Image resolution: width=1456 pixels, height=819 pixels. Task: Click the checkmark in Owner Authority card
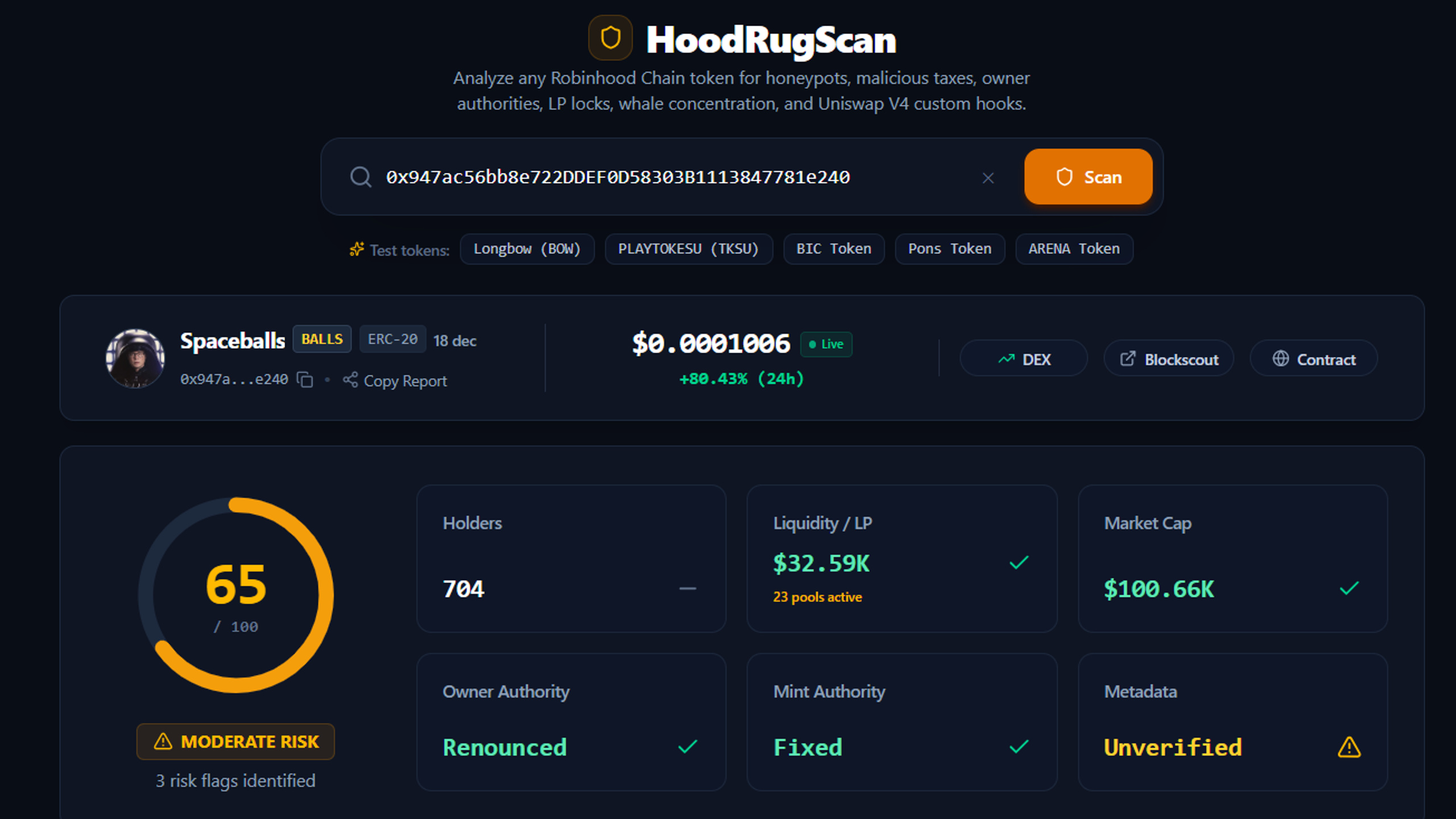coord(688,747)
